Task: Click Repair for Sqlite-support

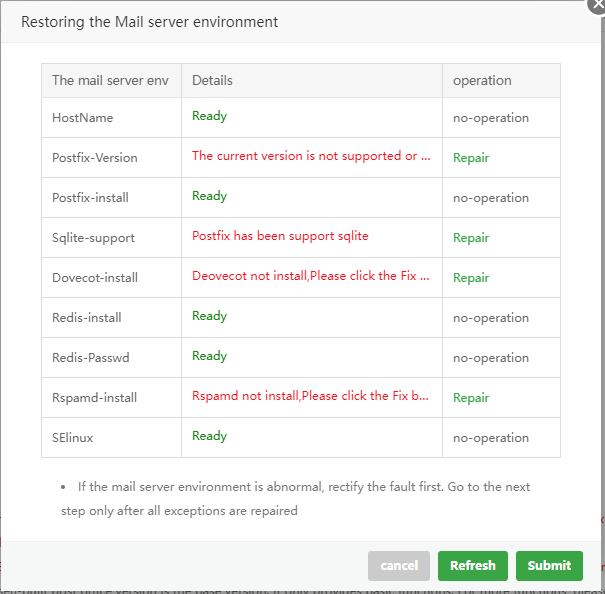Action: tap(471, 238)
